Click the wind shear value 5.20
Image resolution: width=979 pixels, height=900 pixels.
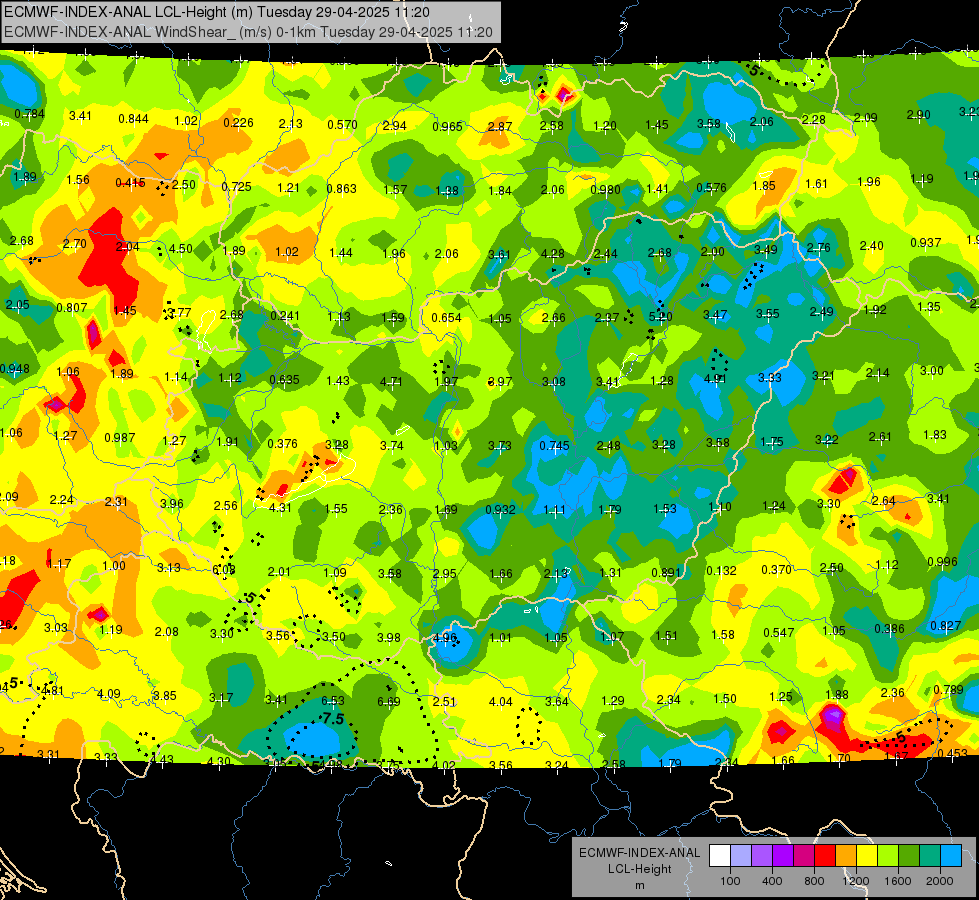coord(661,317)
